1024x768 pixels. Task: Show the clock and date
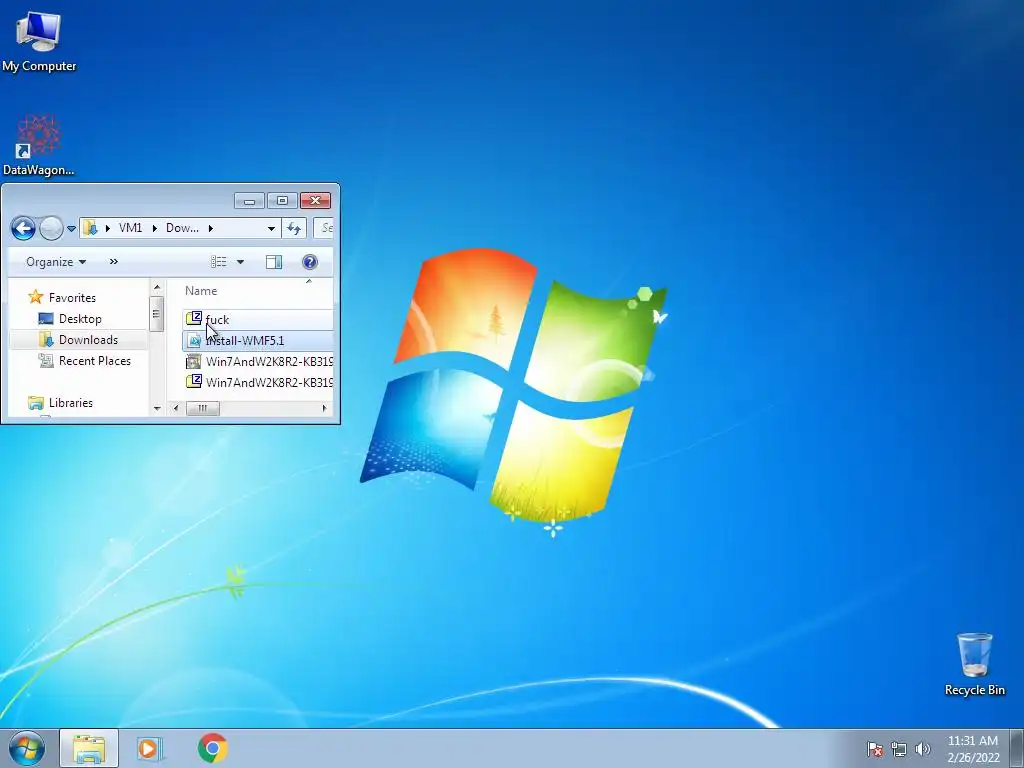coord(973,749)
